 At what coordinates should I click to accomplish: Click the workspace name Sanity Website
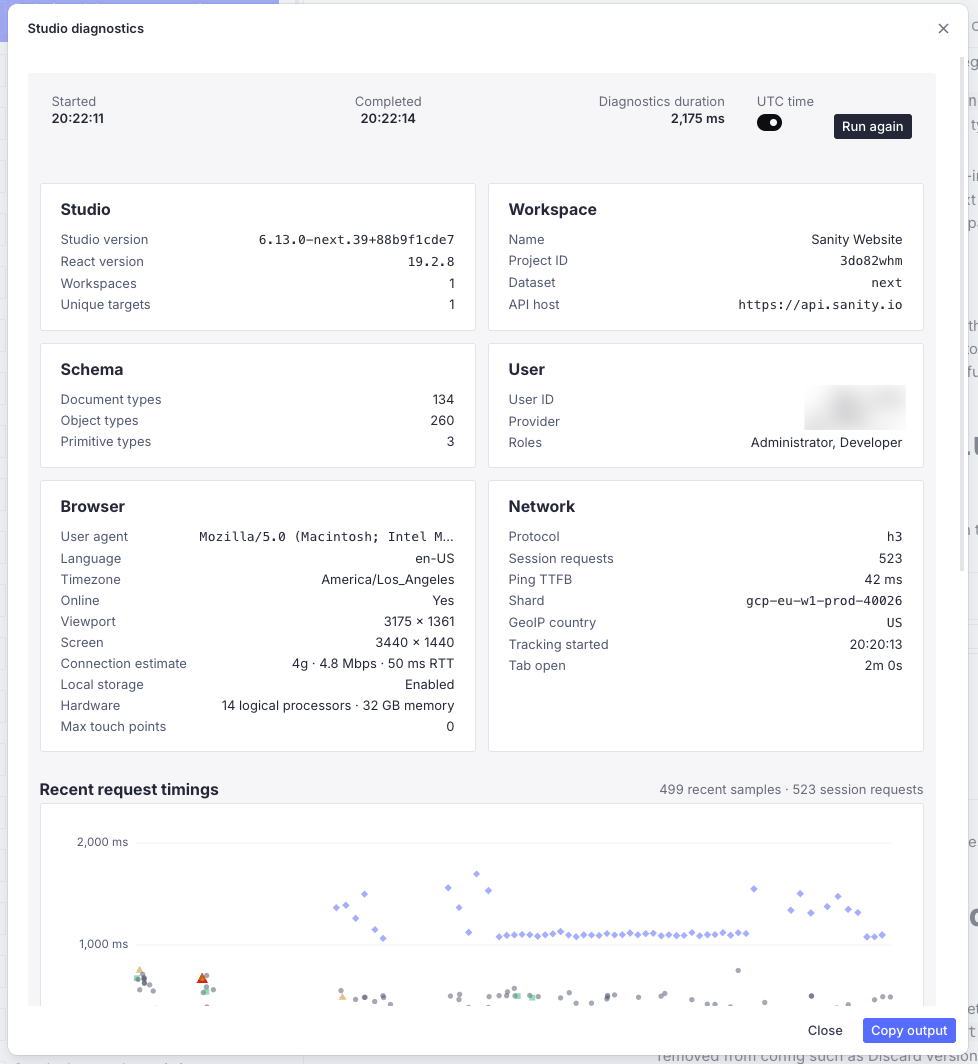857,240
